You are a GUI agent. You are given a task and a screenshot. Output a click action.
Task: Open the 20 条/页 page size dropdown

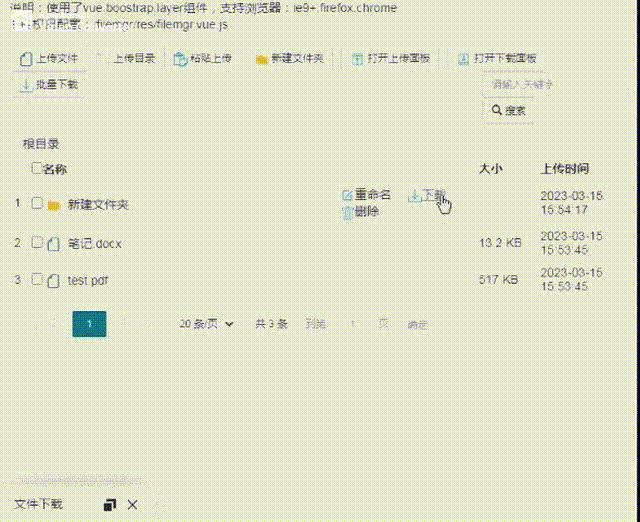[x=207, y=324]
